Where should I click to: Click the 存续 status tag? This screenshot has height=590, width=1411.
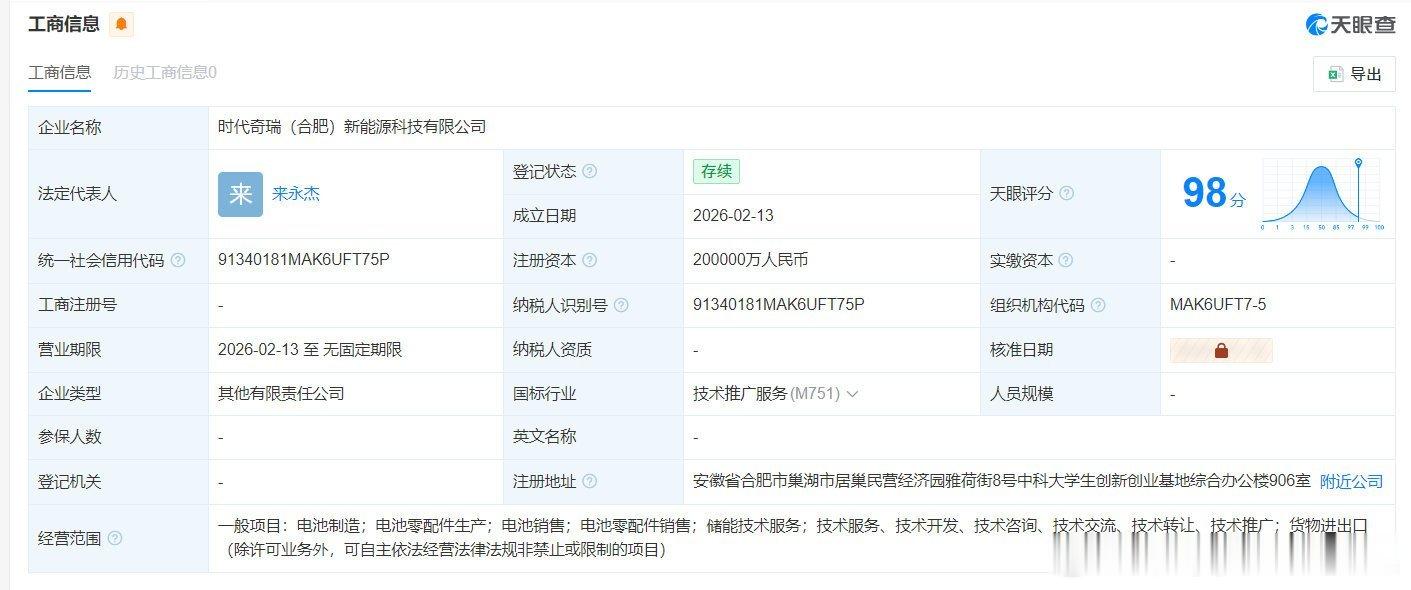point(716,171)
